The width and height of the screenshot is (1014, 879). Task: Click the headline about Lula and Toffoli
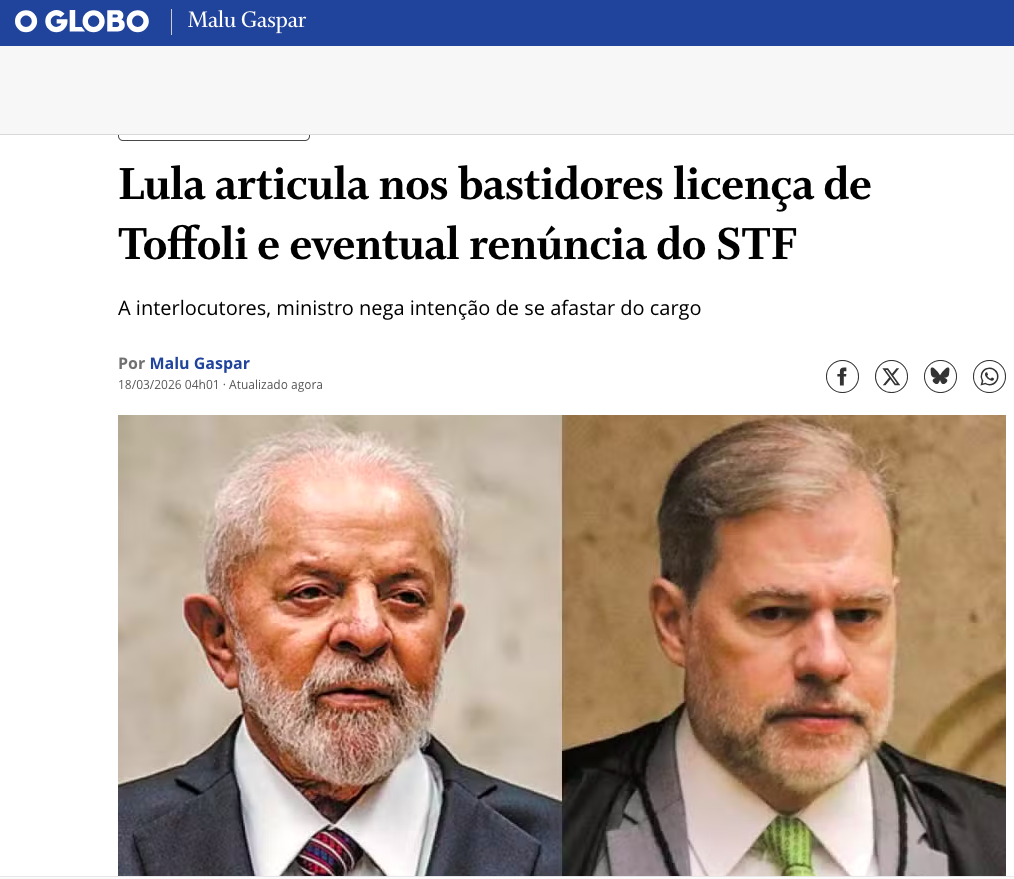point(494,214)
